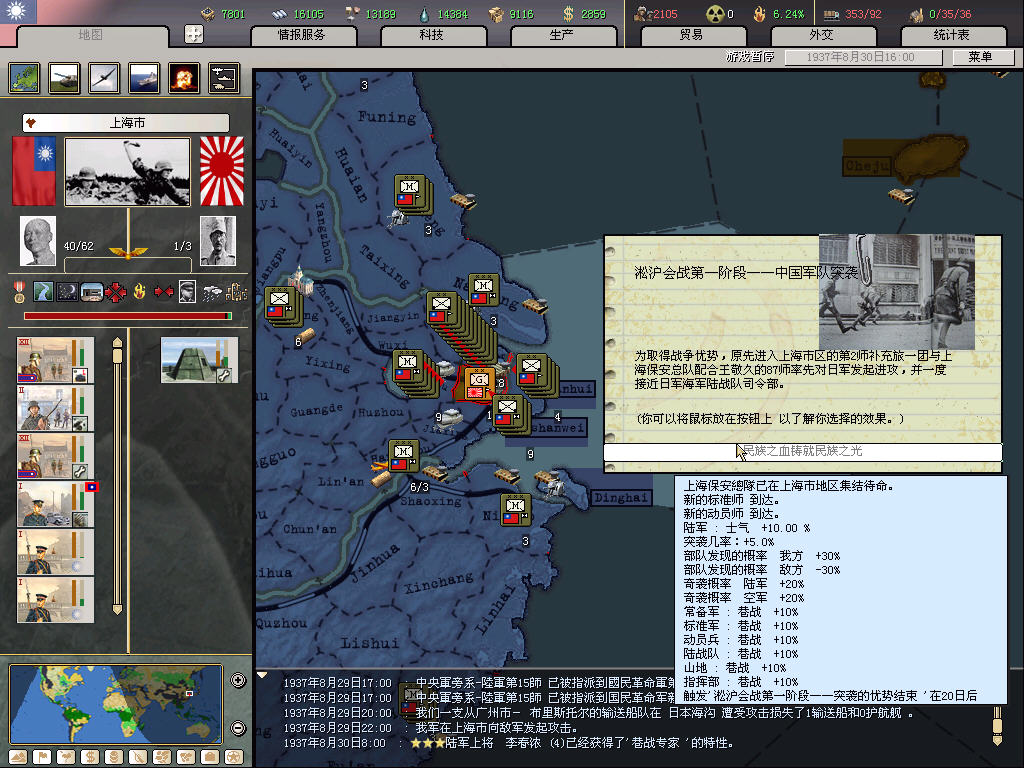This screenshot has height=768, width=1024.
Task: Click the nuclear explosion icon
Action: (x=184, y=78)
